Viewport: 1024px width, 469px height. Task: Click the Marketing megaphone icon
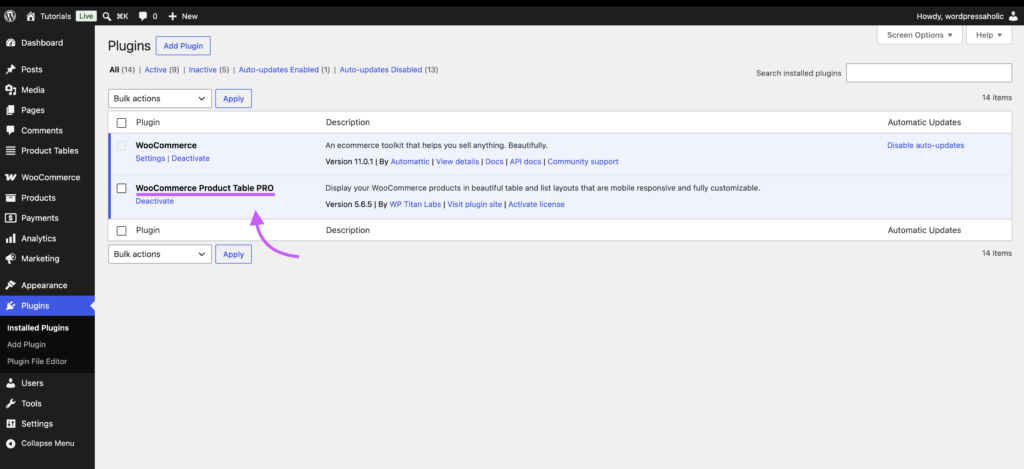10,258
